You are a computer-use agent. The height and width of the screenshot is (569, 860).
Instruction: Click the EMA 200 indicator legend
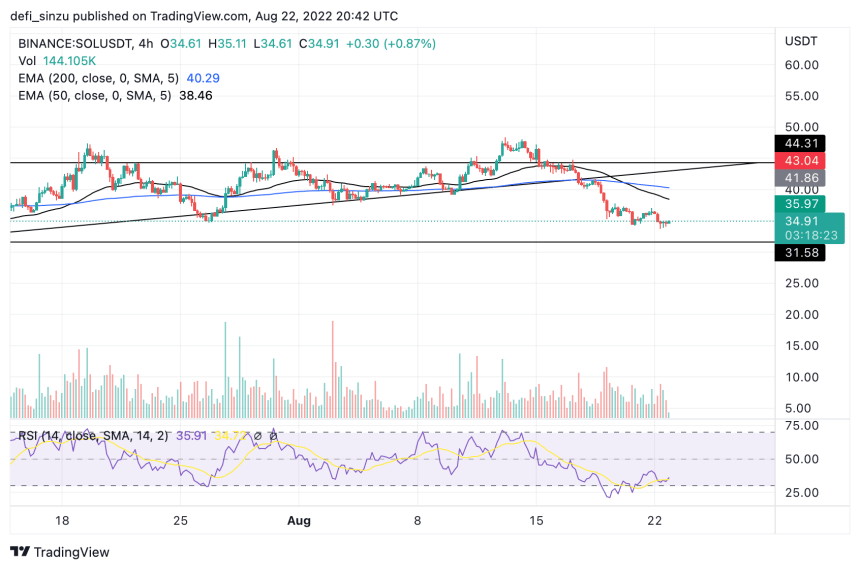119,78
